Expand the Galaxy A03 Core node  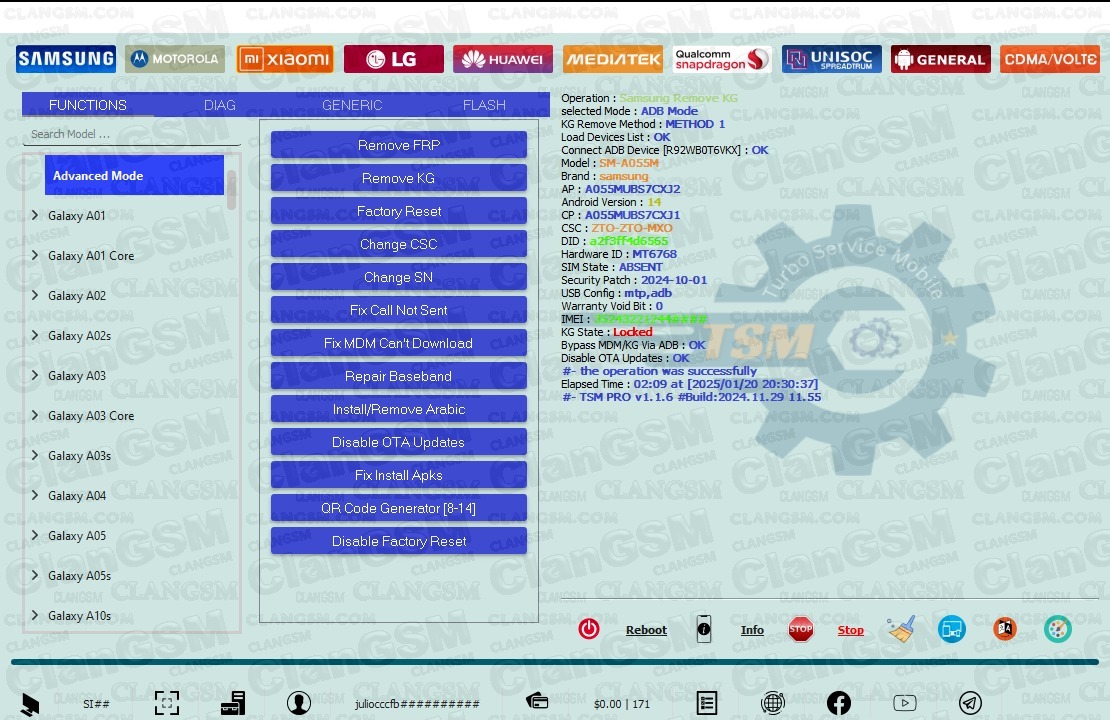[x=35, y=416]
